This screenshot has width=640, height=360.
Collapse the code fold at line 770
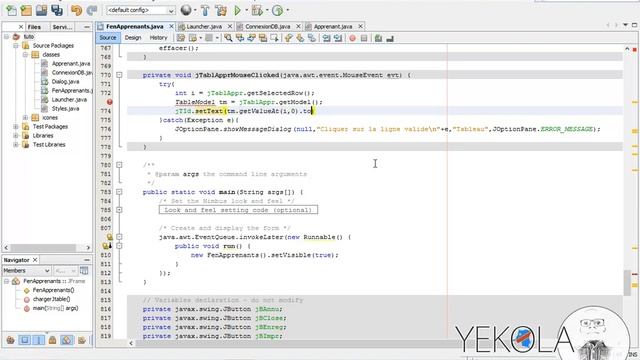pyautogui.click(x=119, y=75)
